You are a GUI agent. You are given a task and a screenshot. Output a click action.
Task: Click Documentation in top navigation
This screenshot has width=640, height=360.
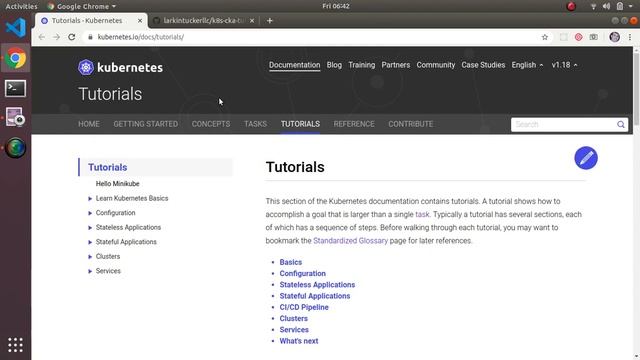[x=294, y=65]
